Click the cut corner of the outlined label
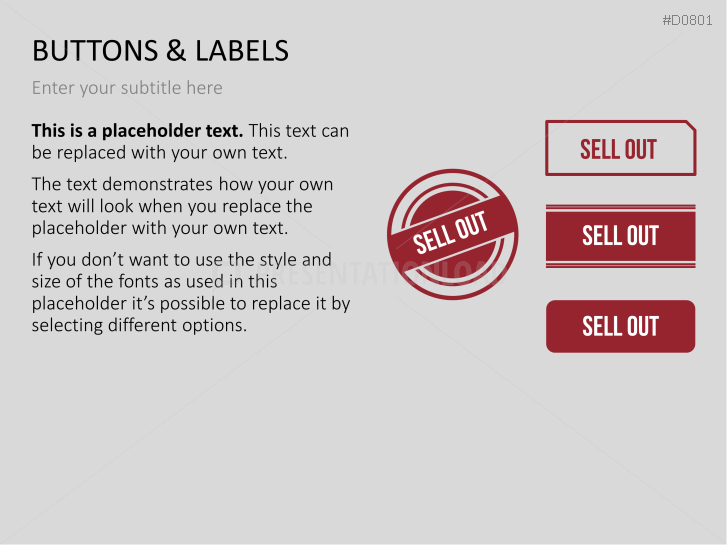This screenshot has height=545, width=727. 689,126
